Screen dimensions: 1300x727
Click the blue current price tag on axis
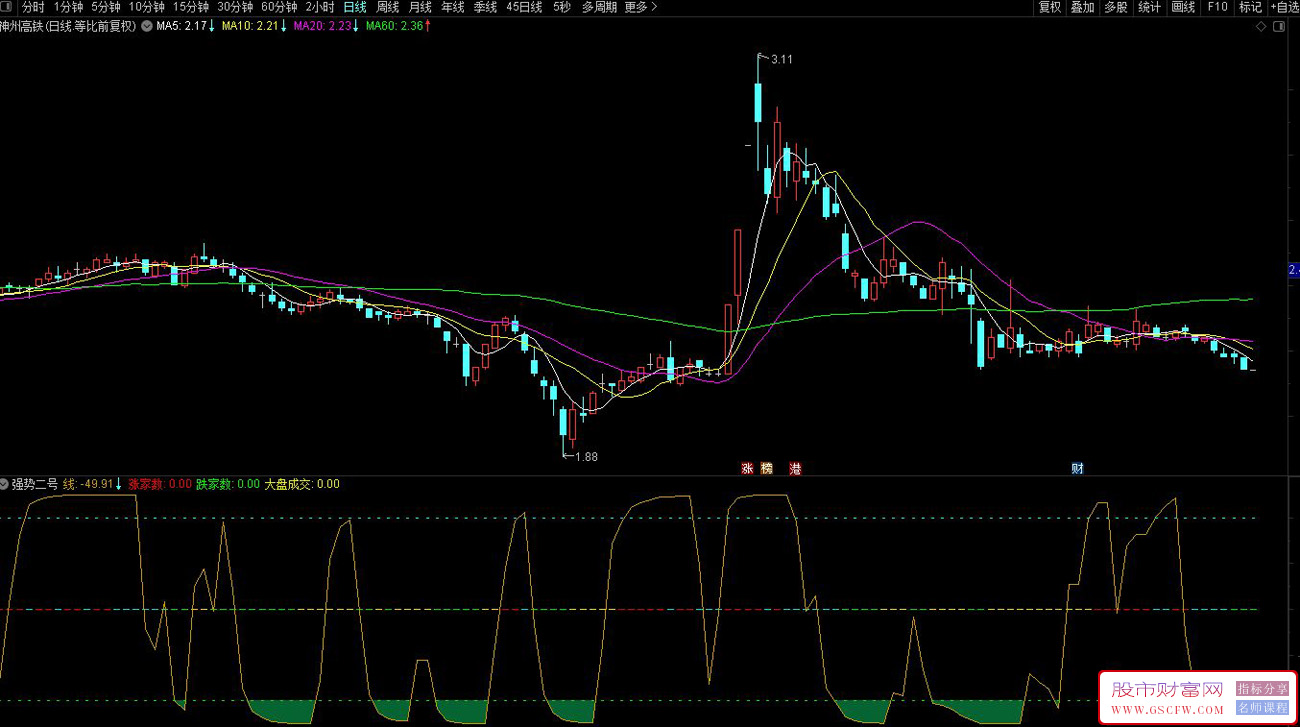tap(1292, 270)
